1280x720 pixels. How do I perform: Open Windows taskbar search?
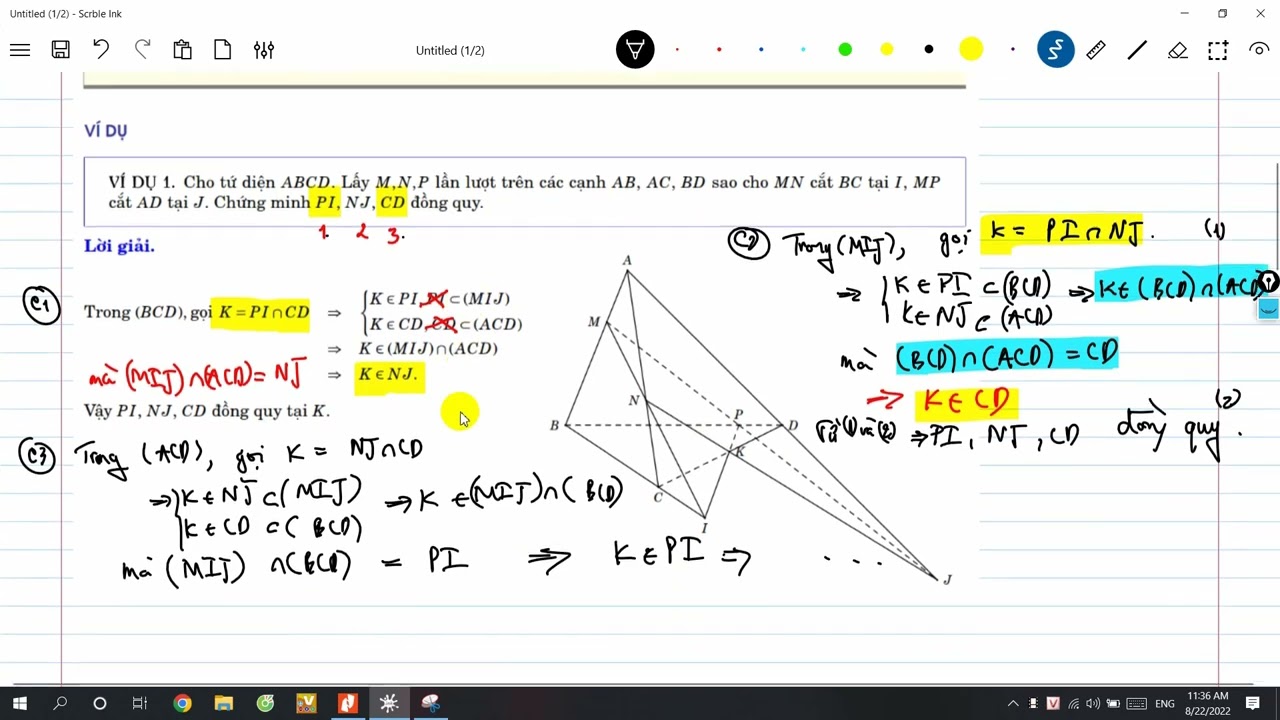pos(60,704)
